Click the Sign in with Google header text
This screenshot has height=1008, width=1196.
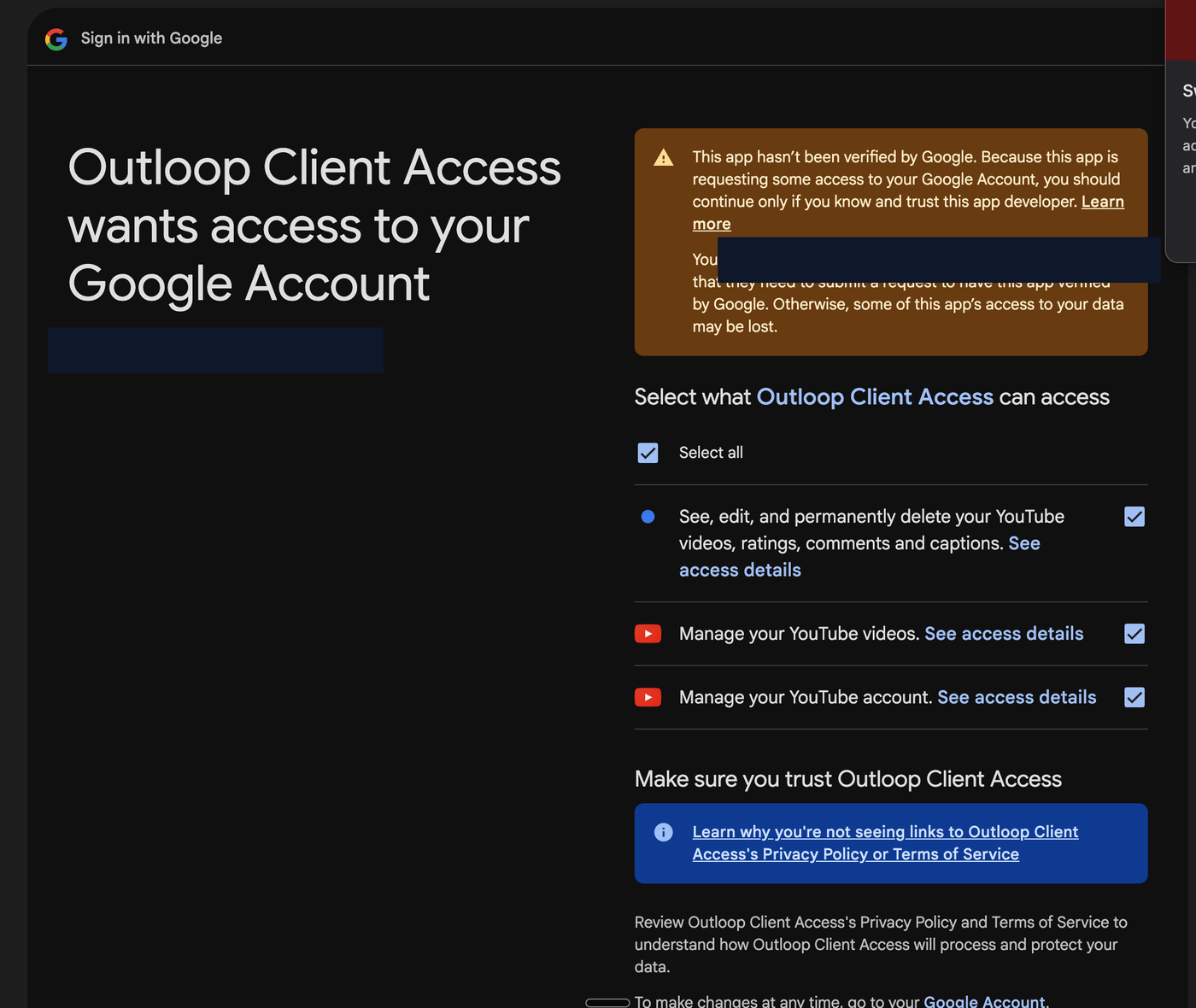click(151, 38)
